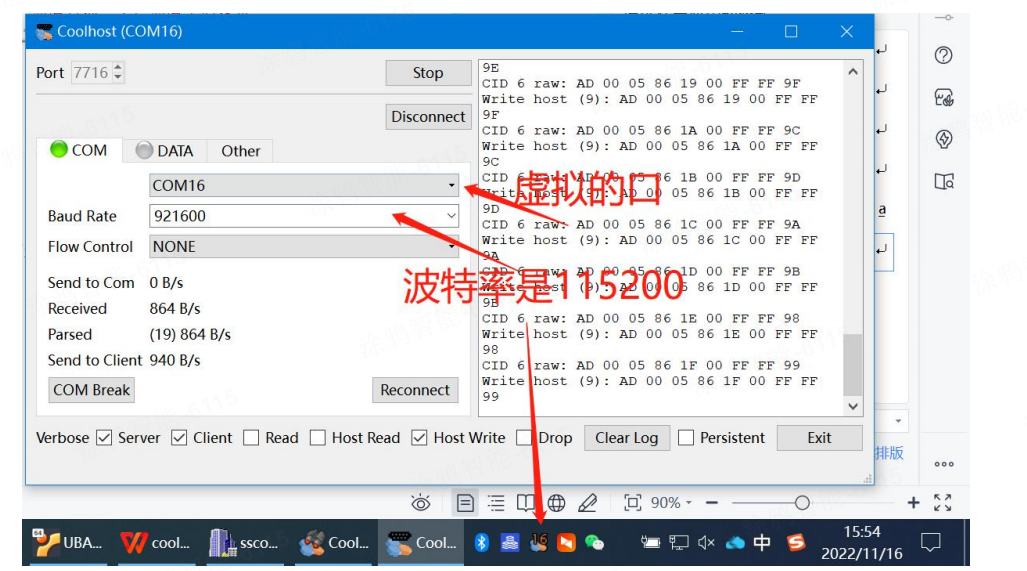Toggle the Server checkbox
The image size is (1027, 571).
click(103, 437)
